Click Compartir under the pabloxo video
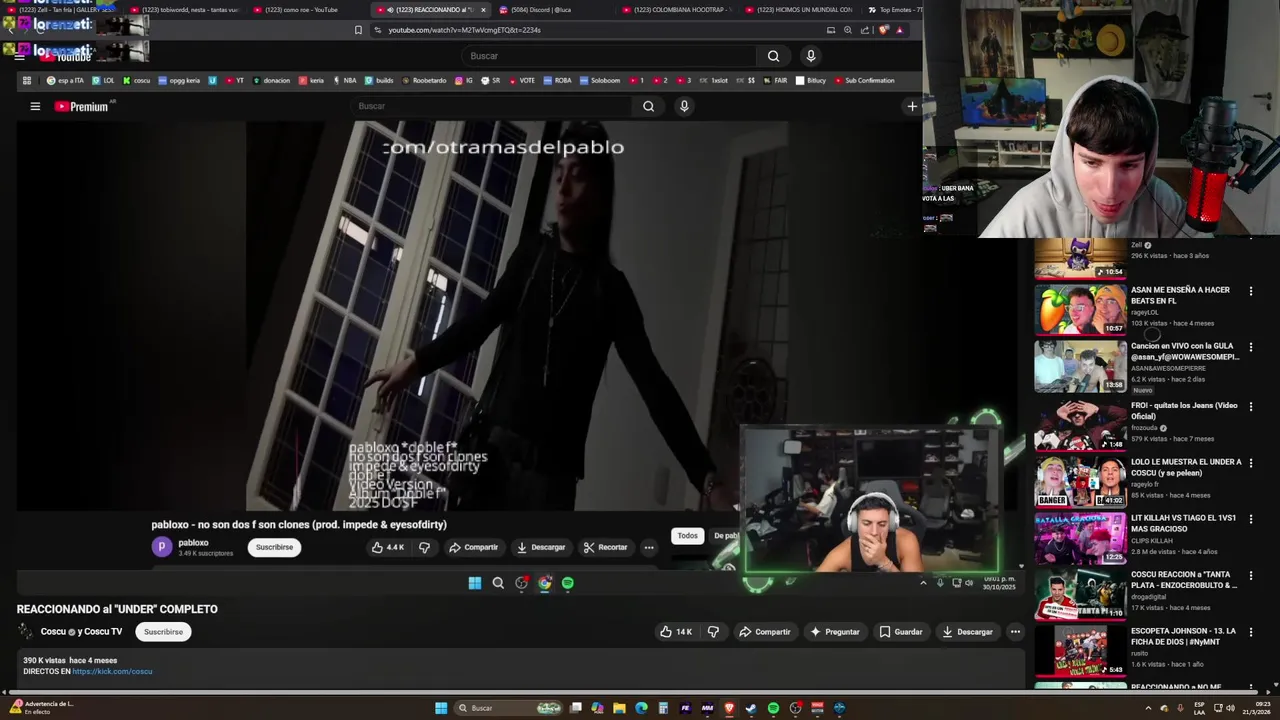Image resolution: width=1280 pixels, height=720 pixels. [473, 547]
